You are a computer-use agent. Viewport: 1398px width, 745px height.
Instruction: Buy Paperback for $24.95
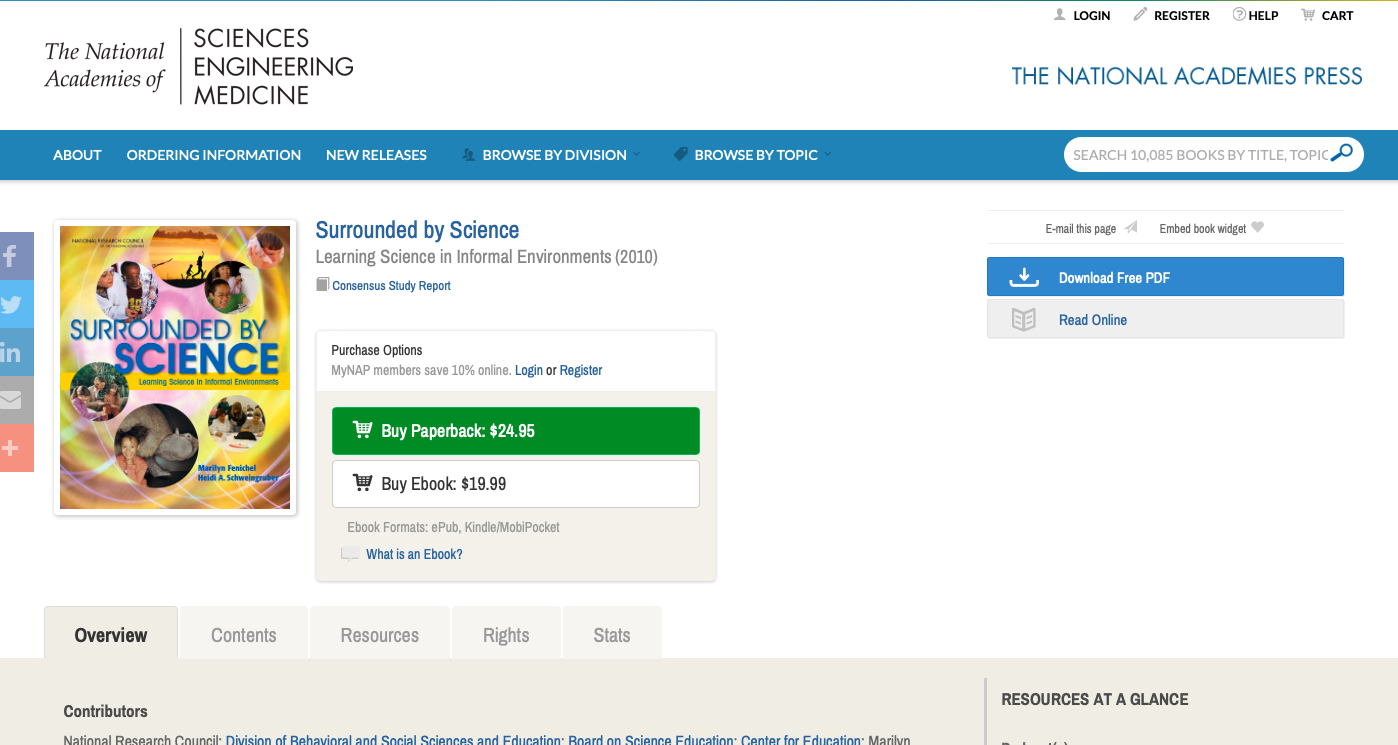point(516,431)
